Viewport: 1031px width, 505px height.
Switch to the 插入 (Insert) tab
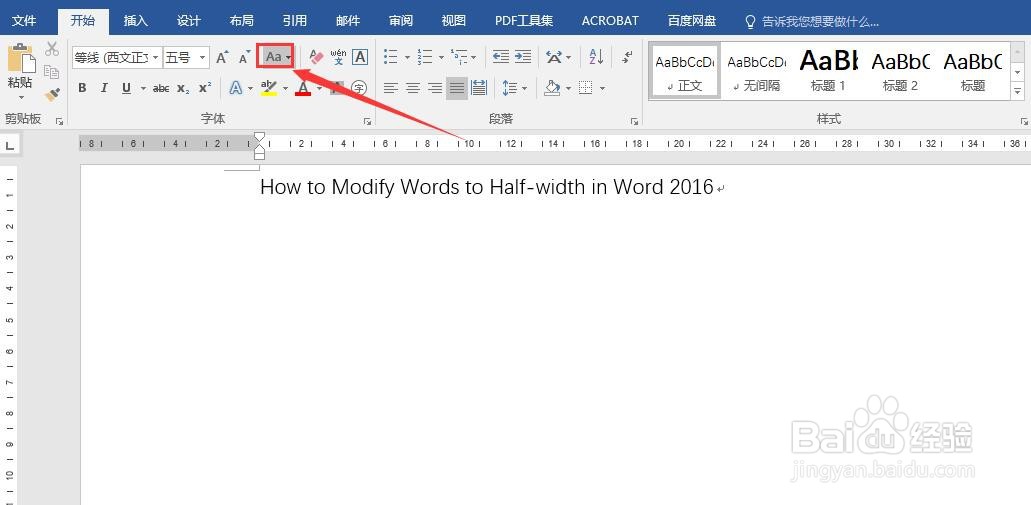coord(135,21)
